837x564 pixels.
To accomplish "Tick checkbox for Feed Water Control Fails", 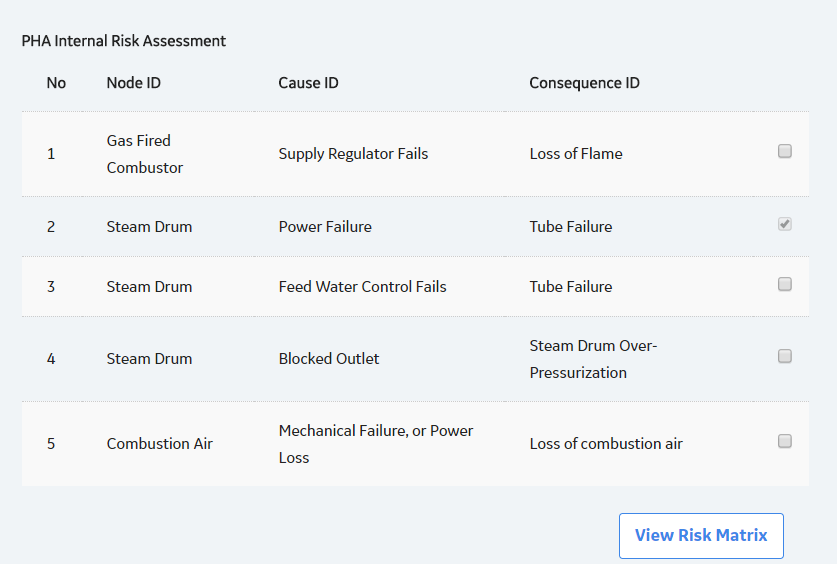I will [x=785, y=284].
